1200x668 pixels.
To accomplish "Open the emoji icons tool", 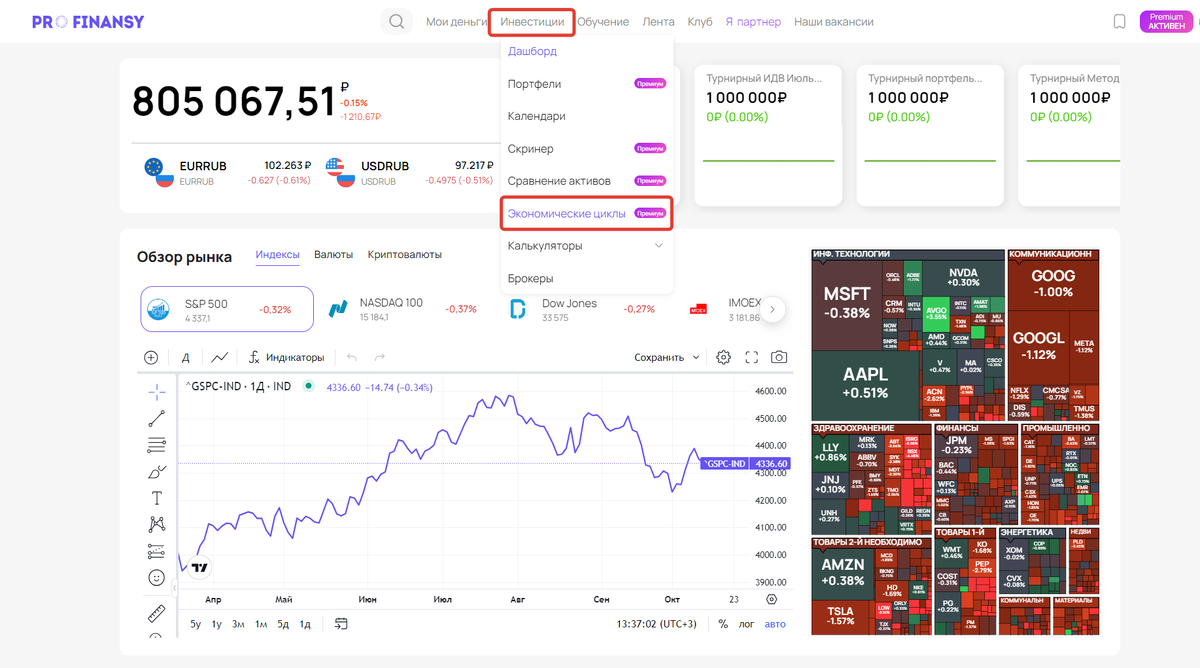I will (156, 578).
